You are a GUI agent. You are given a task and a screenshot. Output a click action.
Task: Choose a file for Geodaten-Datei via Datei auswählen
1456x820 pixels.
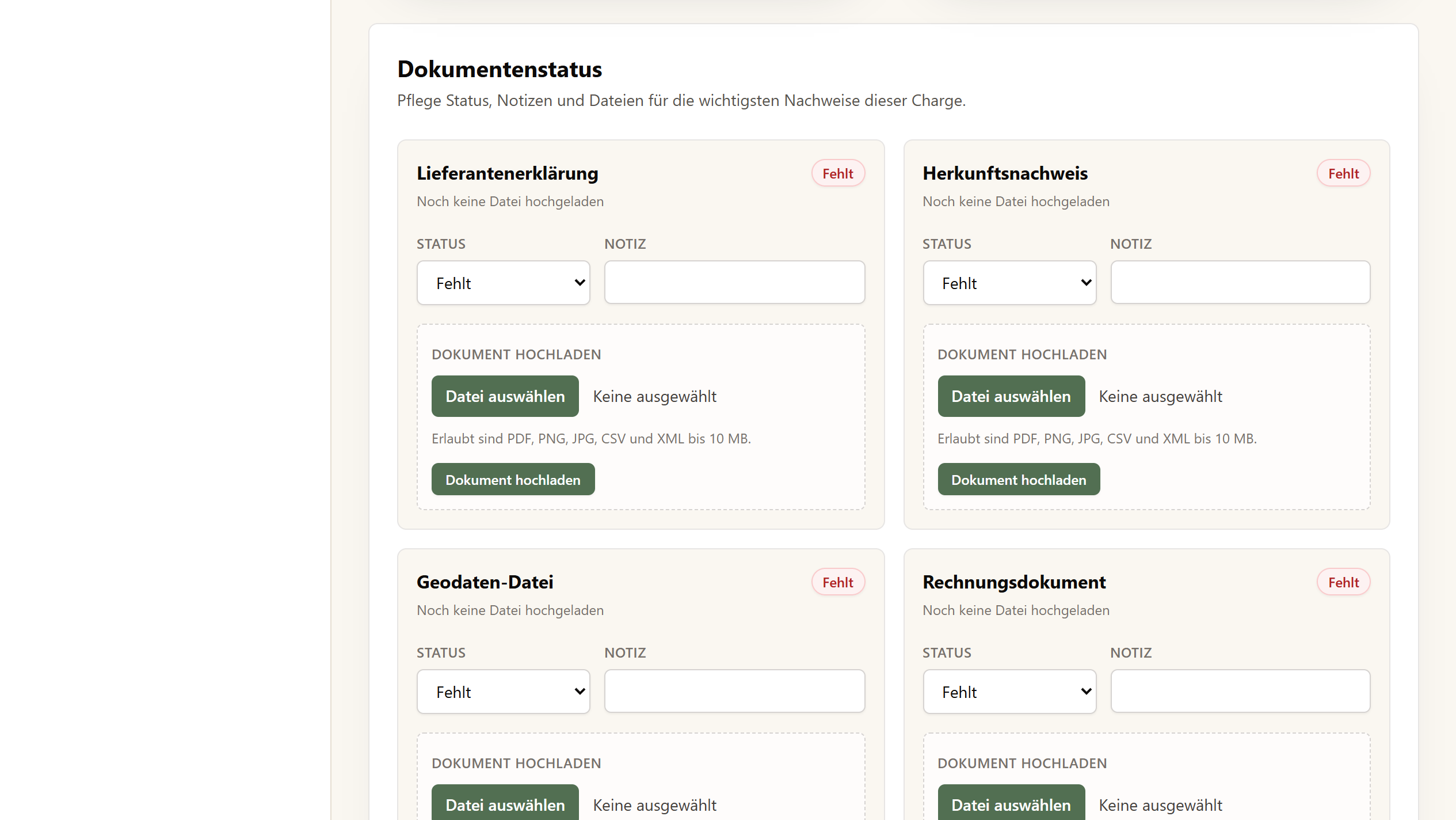click(505, 803)
